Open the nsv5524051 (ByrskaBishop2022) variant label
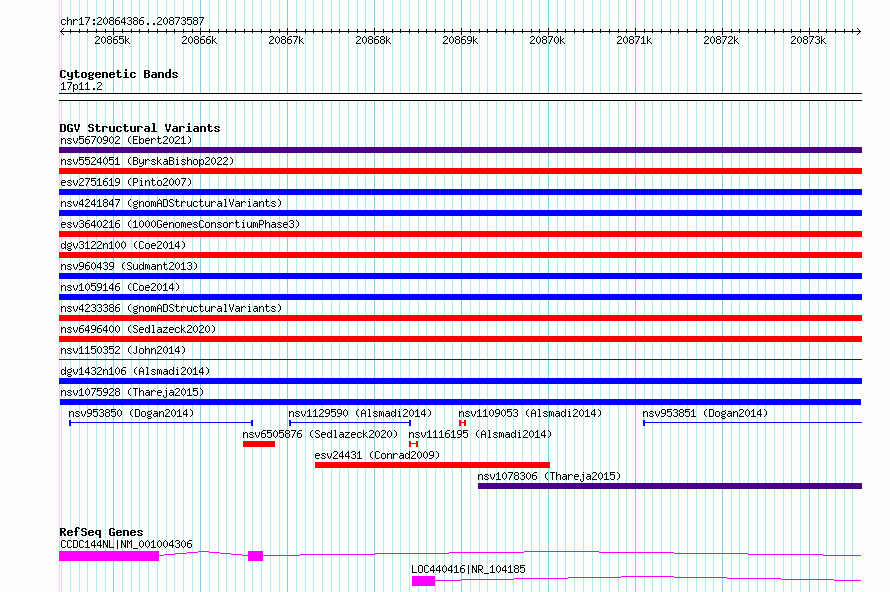Viewport: 890px width, 592px height. point(147,161)
